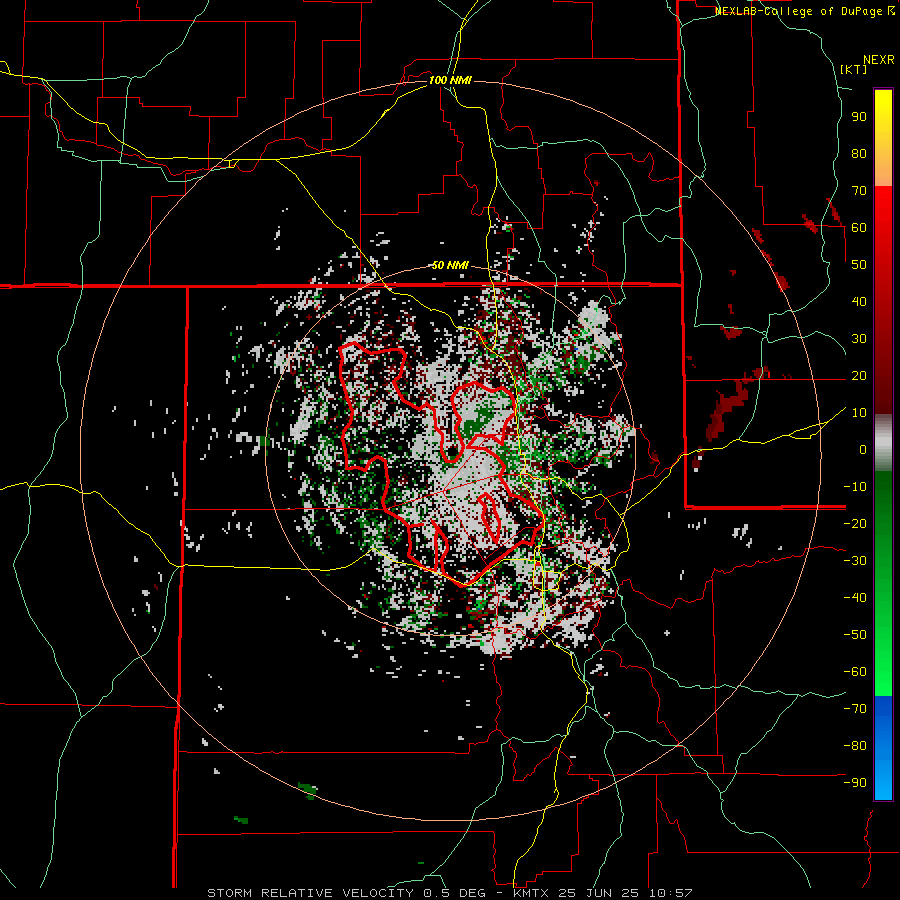Click the 20 value on the velocity scale
Screen dimensions: 900x900
pyautogui.click(x=859, y=376)
